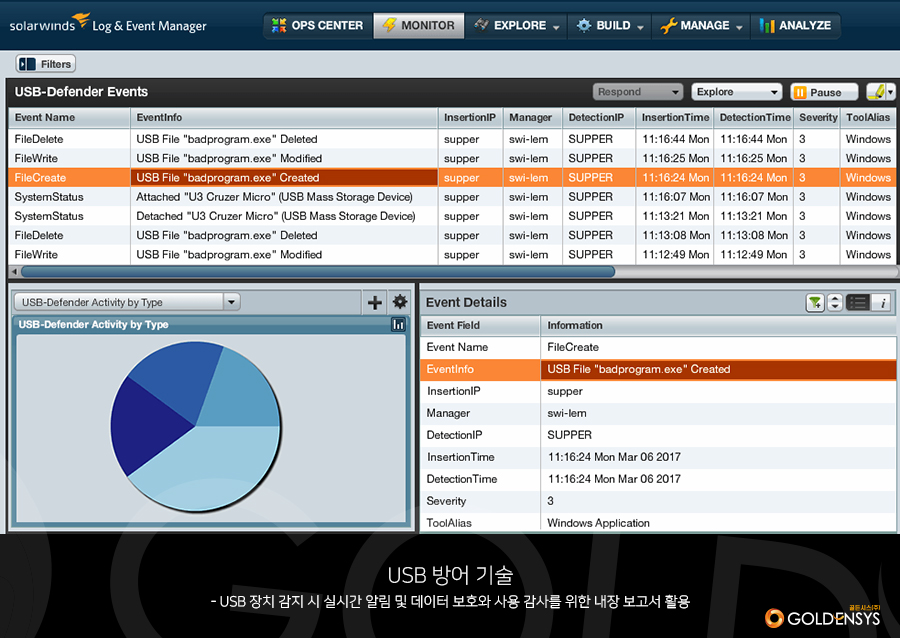Screen dimensions: 900x638
Task: Select the Detached "U3 Cruzer Micro" event
Action: pos(452,216)
